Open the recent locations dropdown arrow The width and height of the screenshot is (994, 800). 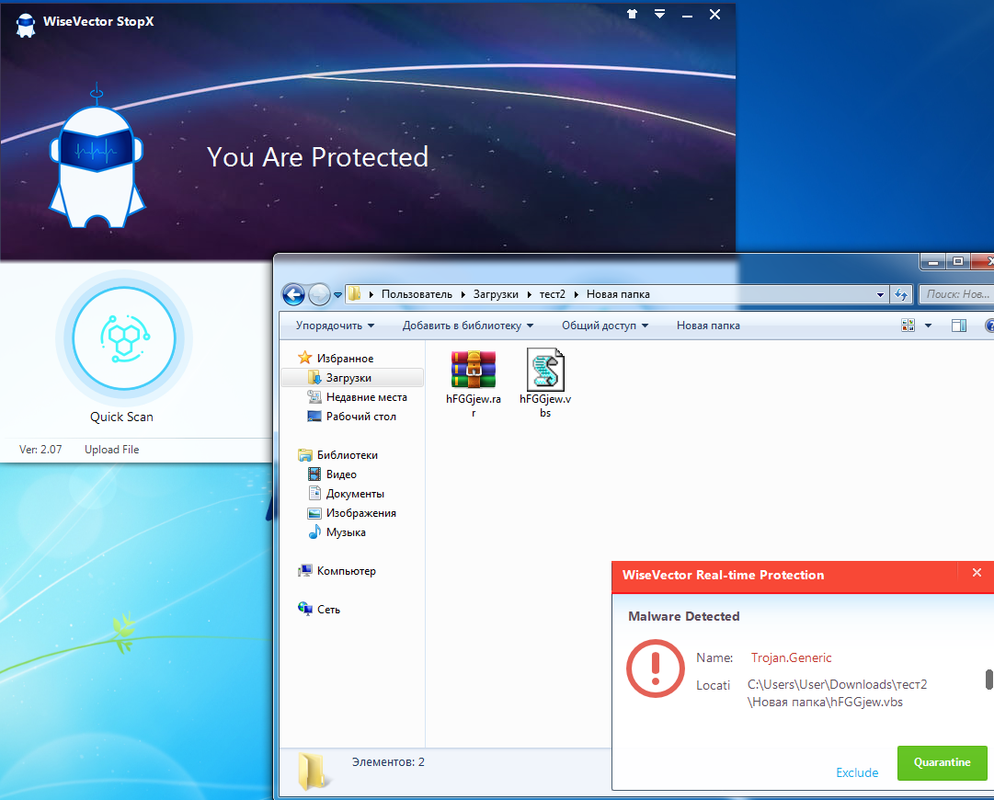click(x=338, y=295)
